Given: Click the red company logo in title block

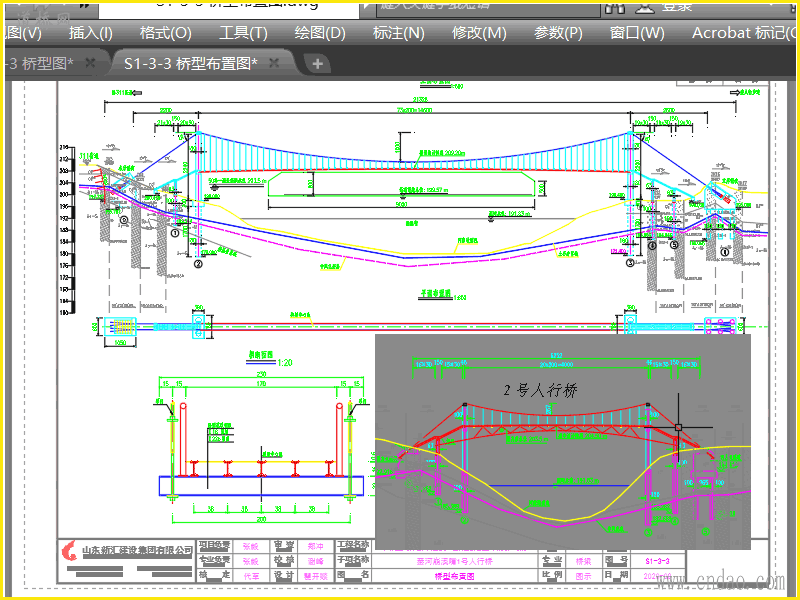Looking at the screenshot, I should tap(69, 550).
